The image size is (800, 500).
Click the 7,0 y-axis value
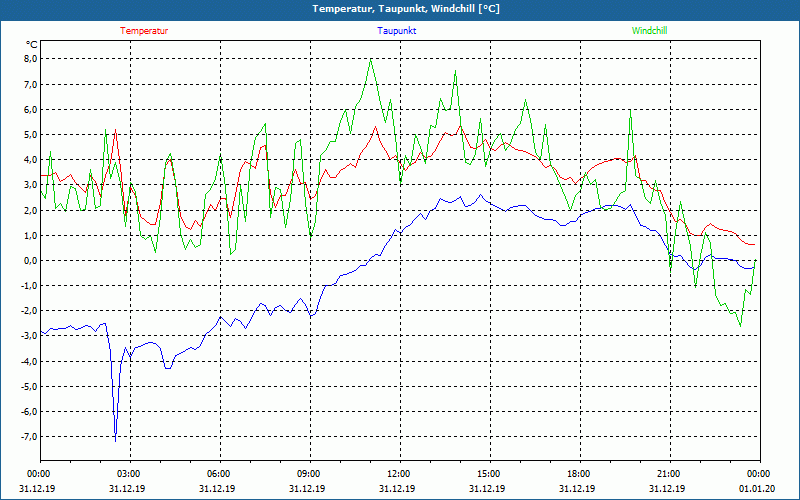coord(31,84)
